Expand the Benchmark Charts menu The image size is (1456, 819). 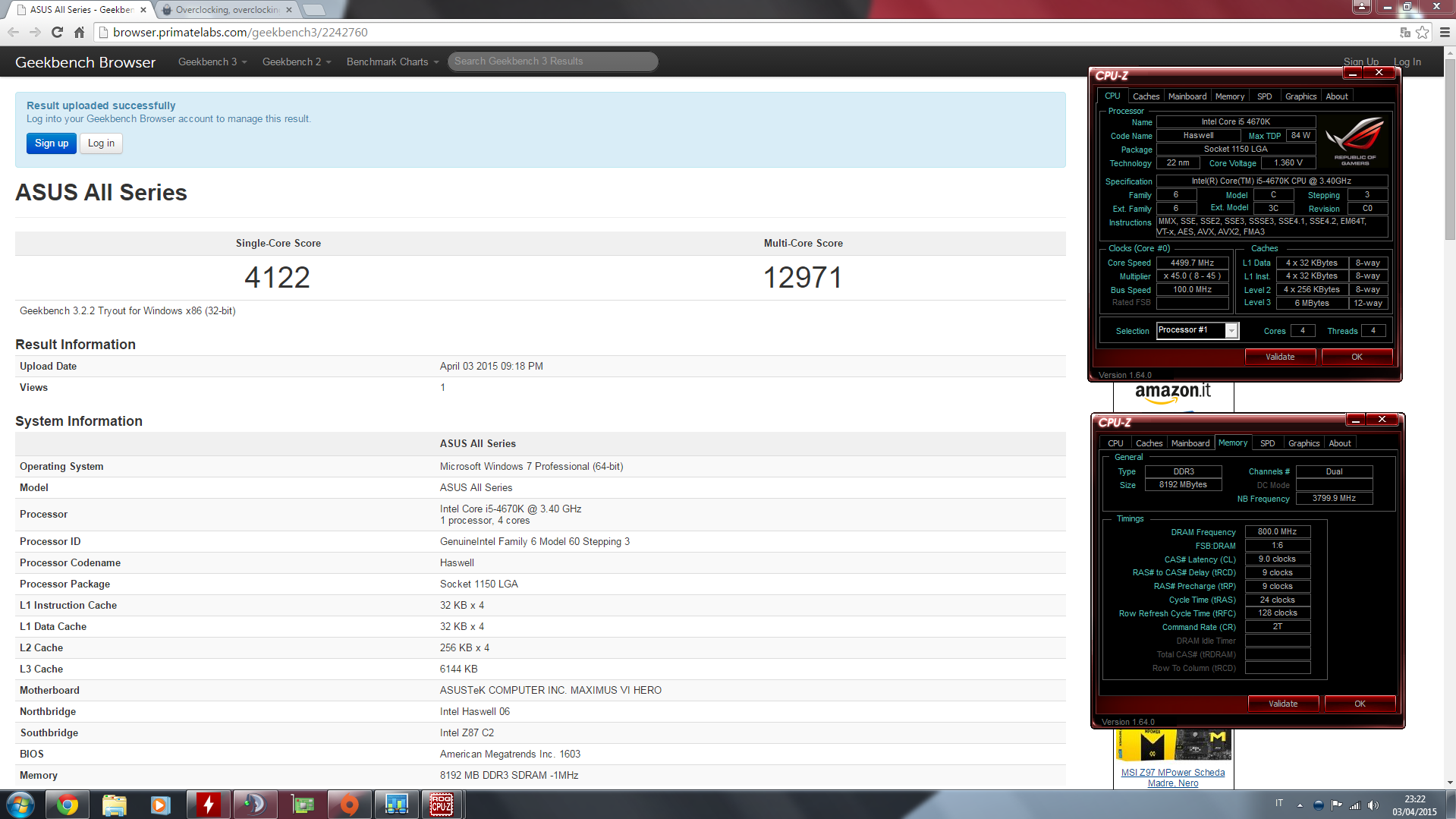pos(393,61)
